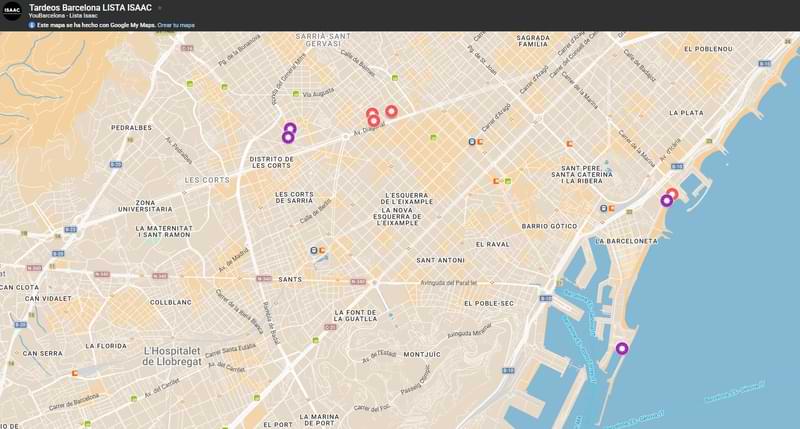The width and height of the screenshot is (800, 429).
Task: Click the LA MARINA DE PORT label
Action: [x=319, y=420]
